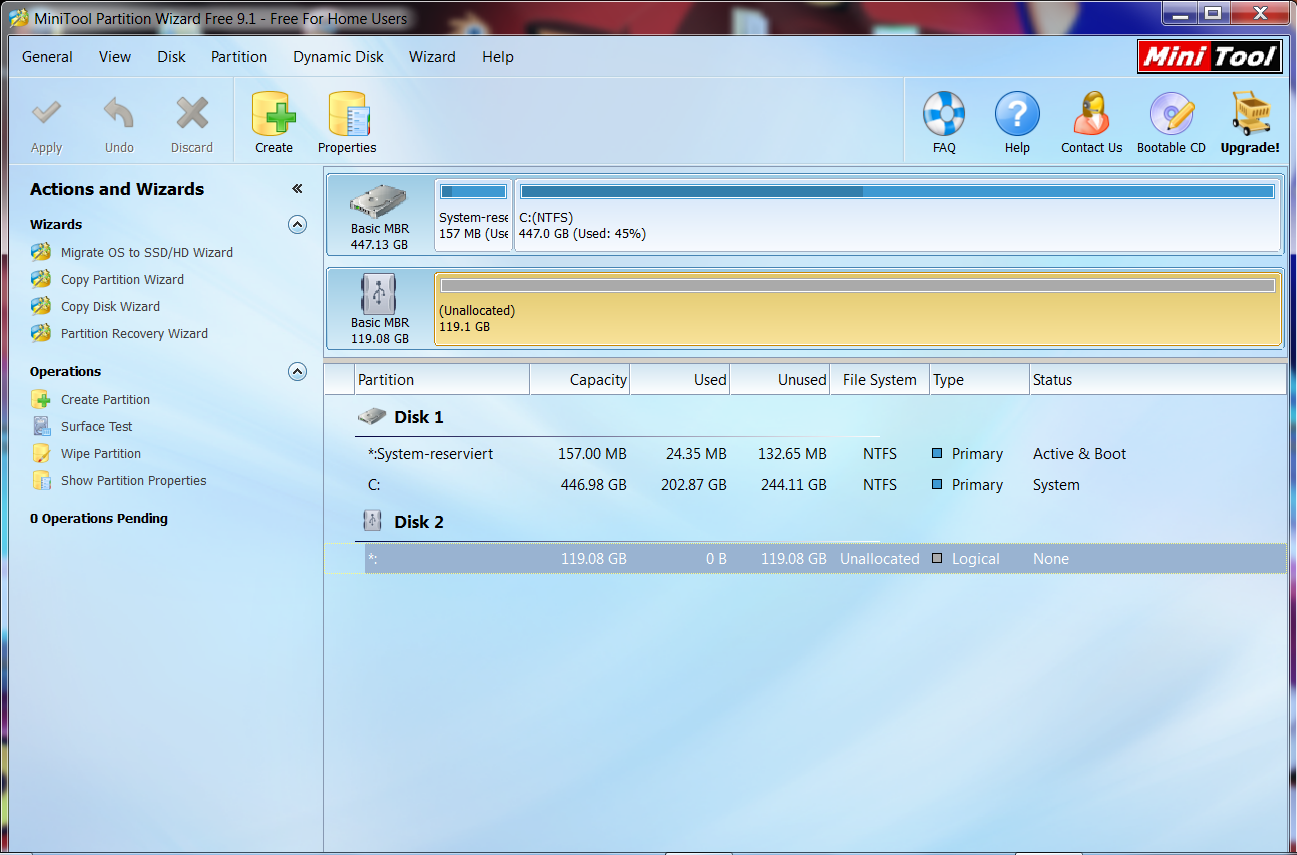Collapse the Operations section
Screen dimensions: 1297x855
[x=297, y=371]
